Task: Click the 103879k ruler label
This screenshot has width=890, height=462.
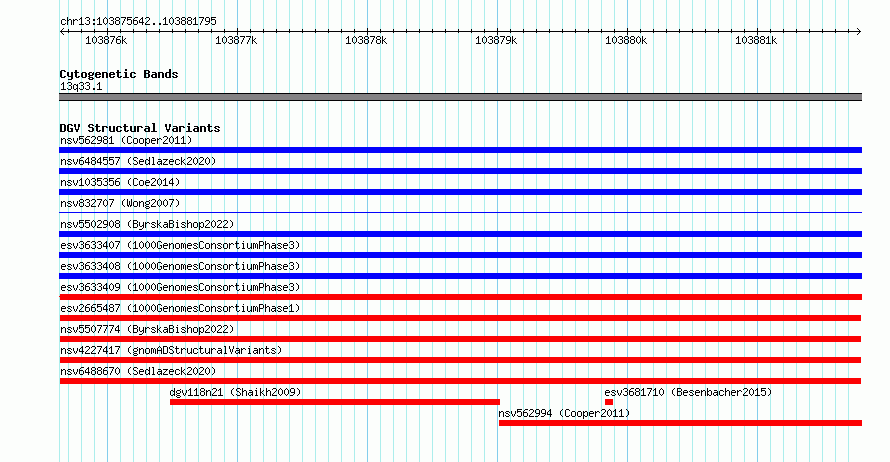Action: click(x=496, y=40)
